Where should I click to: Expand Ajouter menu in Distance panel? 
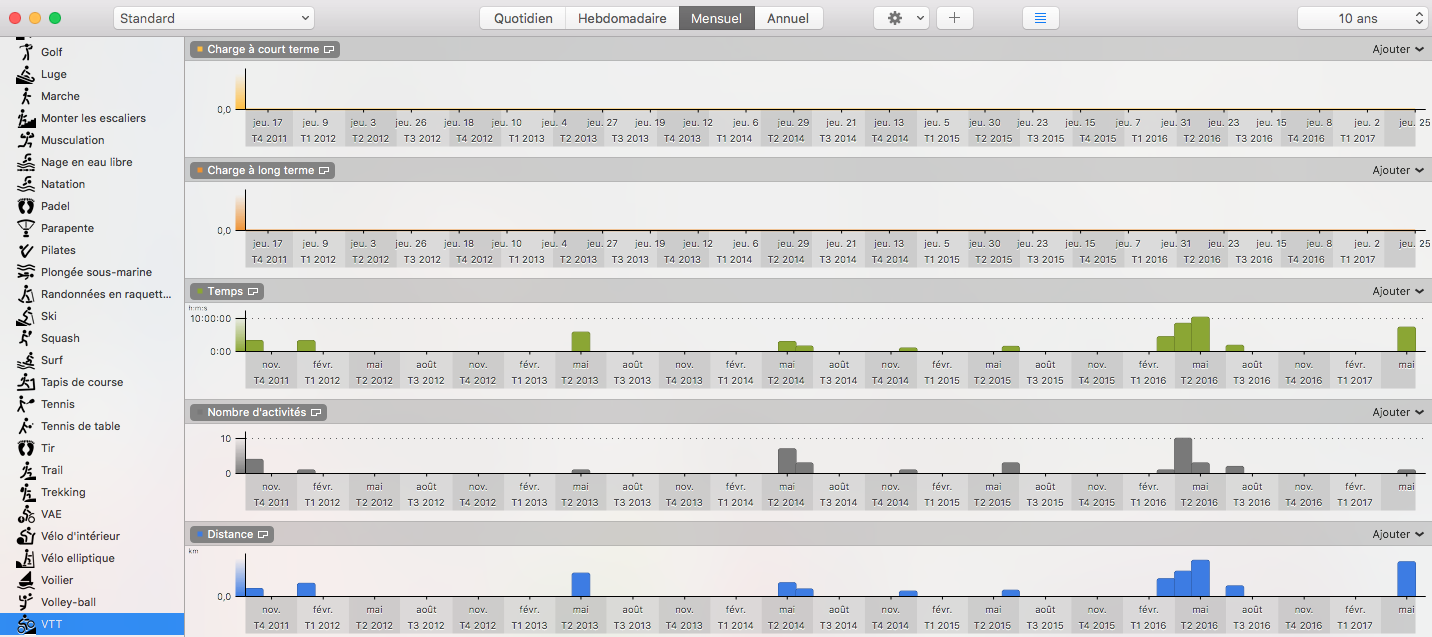click(x=1397, y=535)
